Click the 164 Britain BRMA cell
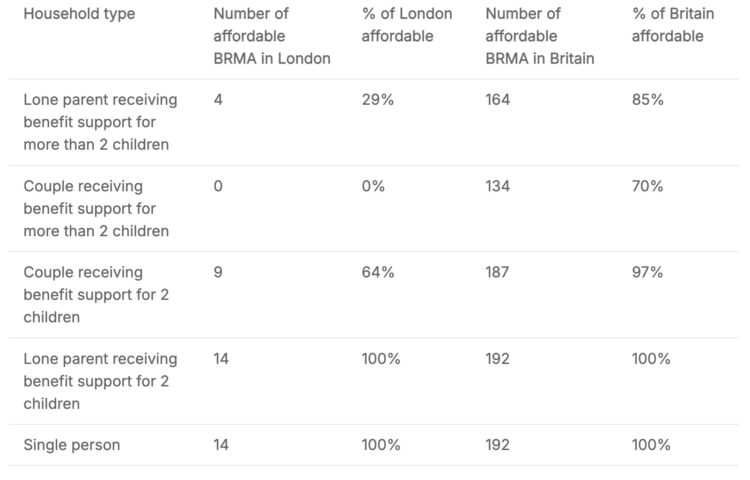This screenshot has height=480, width=750. click(497, 100)
